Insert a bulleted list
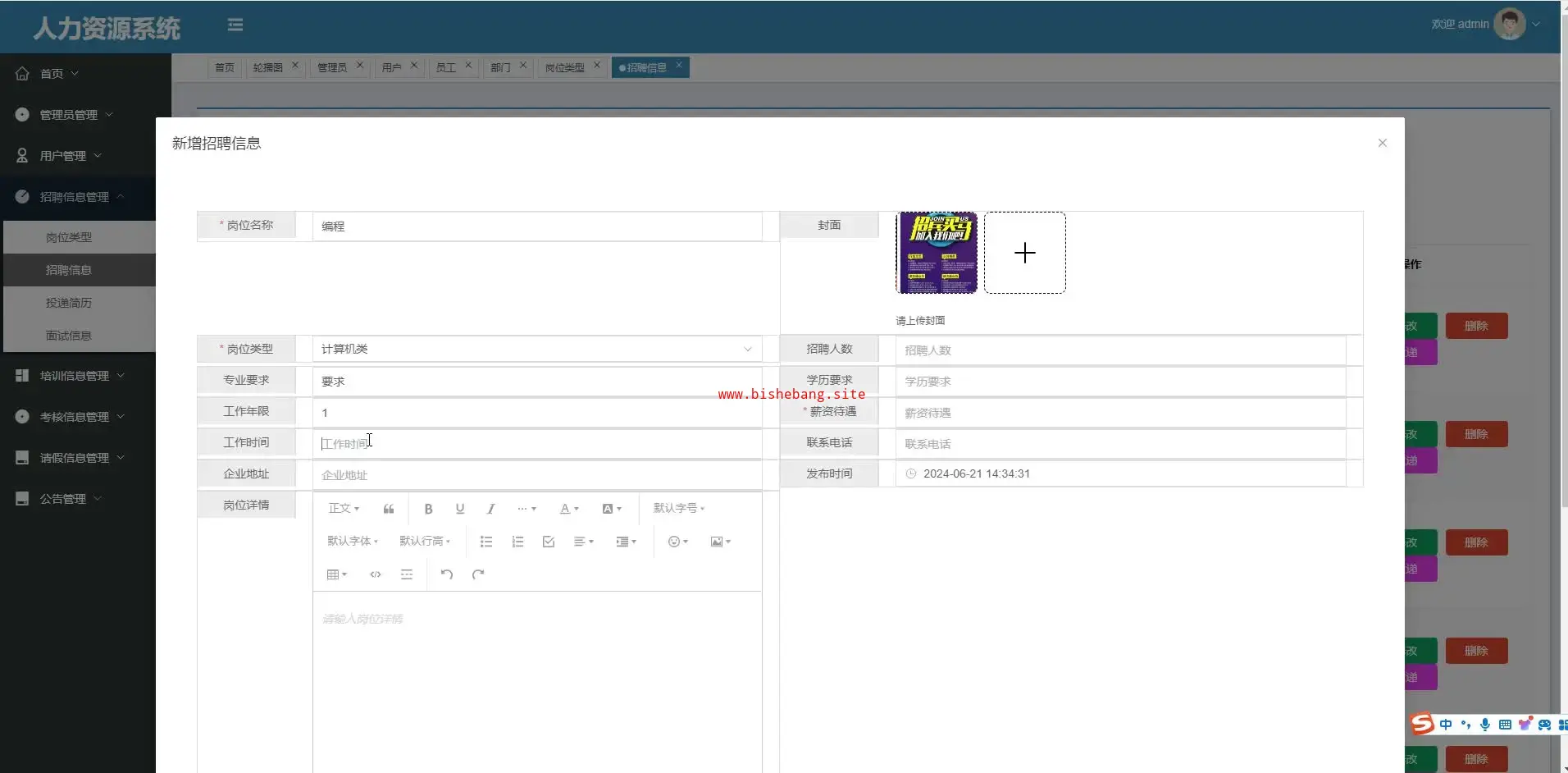 coord(486,542)
